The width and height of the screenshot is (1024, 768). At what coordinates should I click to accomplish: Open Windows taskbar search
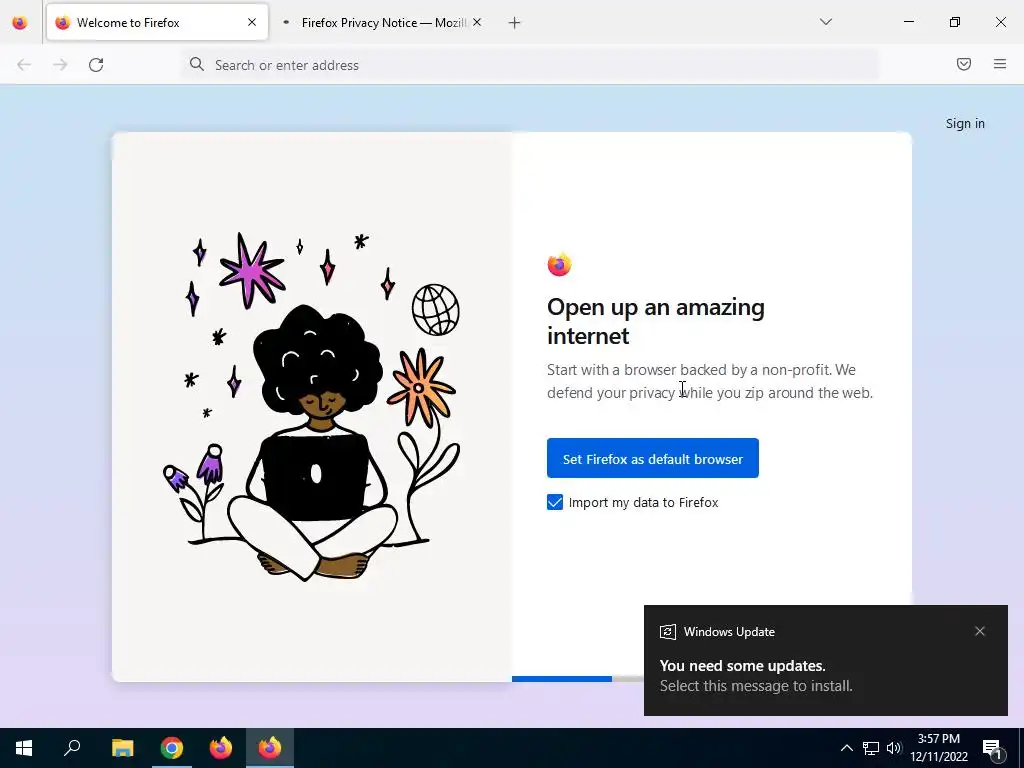pos(72,748)
